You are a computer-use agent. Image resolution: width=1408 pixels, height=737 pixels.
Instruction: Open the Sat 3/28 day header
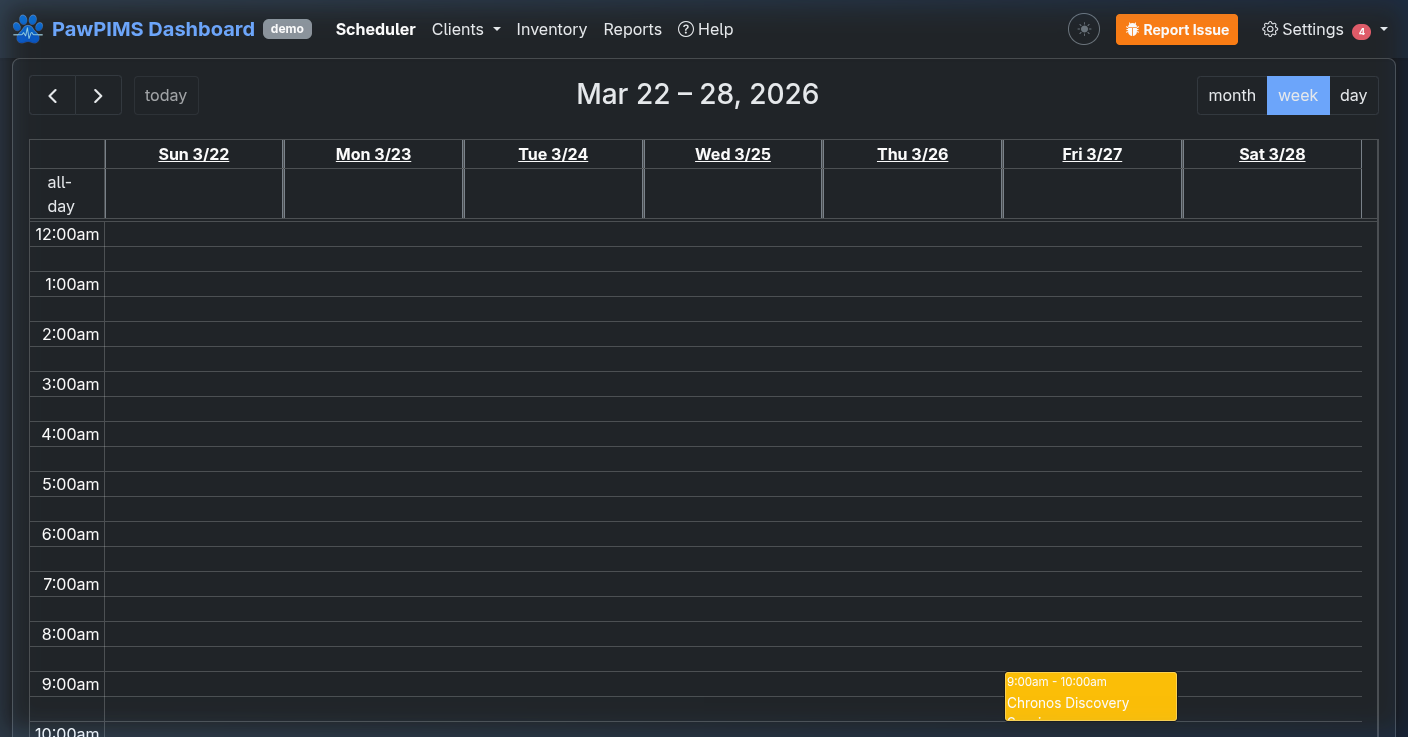(x=1272, y=154)
